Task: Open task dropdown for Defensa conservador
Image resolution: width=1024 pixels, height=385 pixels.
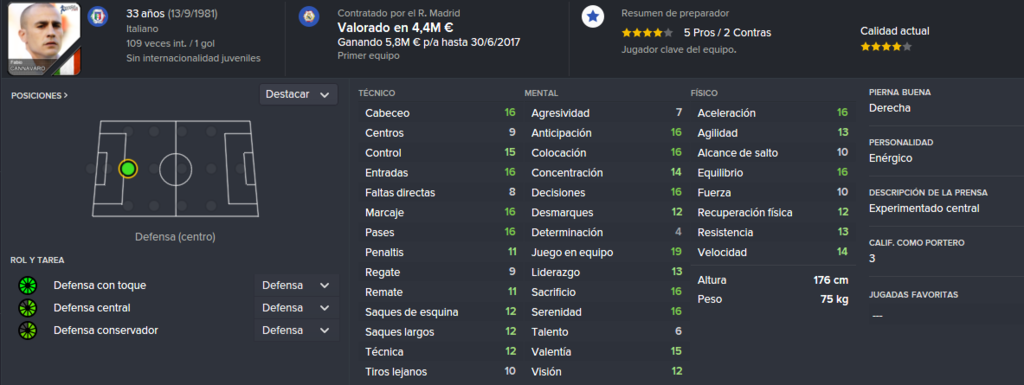Action: click(x=296, y=330)
